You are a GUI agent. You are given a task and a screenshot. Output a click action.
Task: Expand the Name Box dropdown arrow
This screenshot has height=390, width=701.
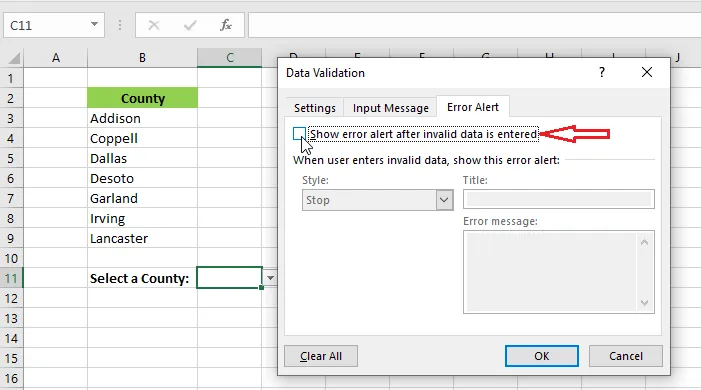(94, 24)
